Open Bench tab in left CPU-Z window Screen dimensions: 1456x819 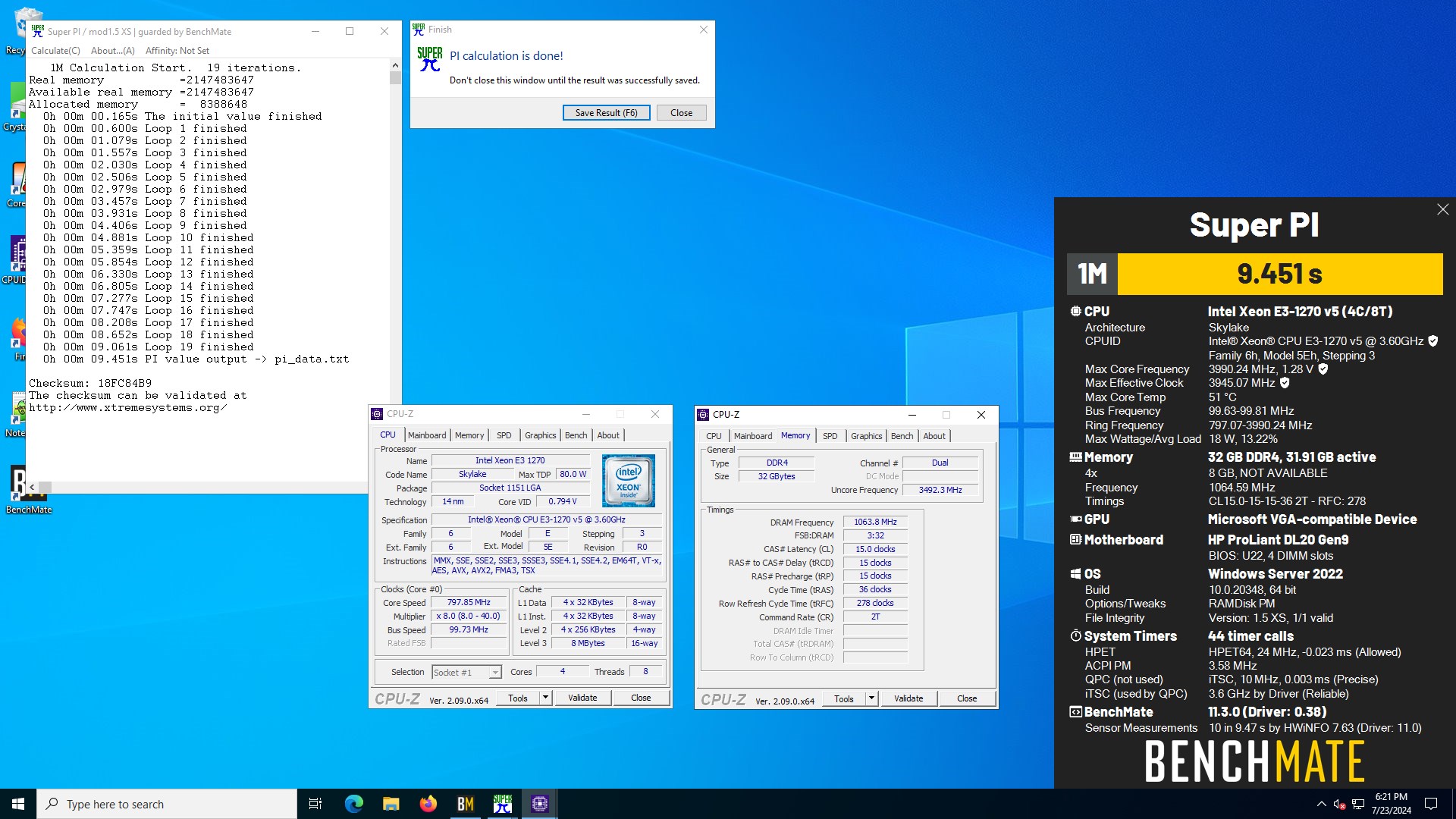[576, 435]
